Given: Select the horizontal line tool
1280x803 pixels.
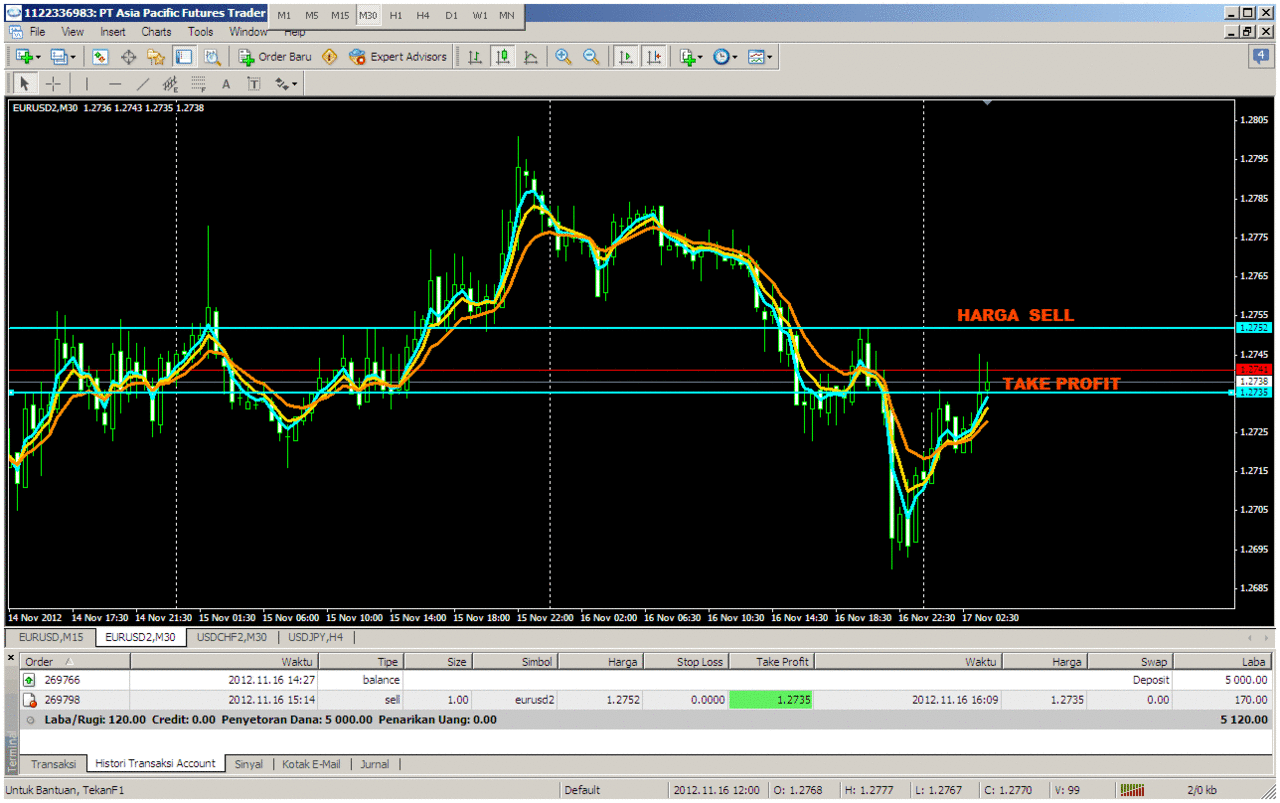Looking at the screenshot, I should (115, 84).
